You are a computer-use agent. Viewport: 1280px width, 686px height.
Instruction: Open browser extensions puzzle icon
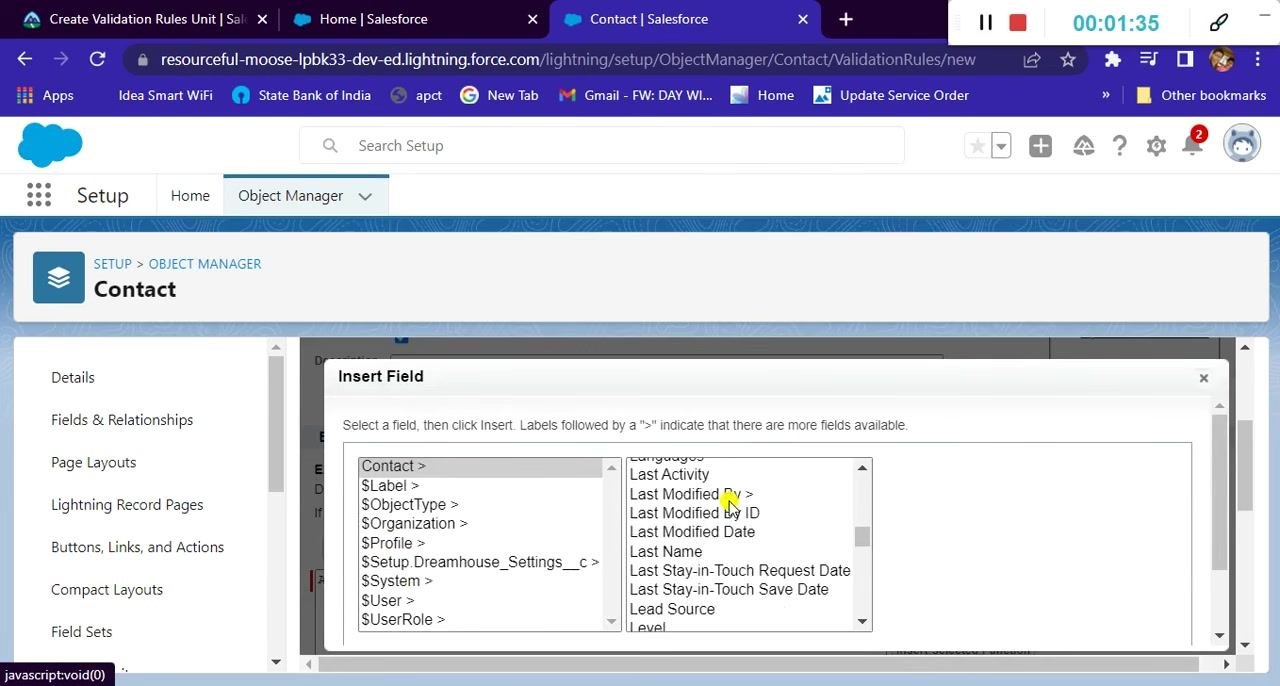[1113, 59]
